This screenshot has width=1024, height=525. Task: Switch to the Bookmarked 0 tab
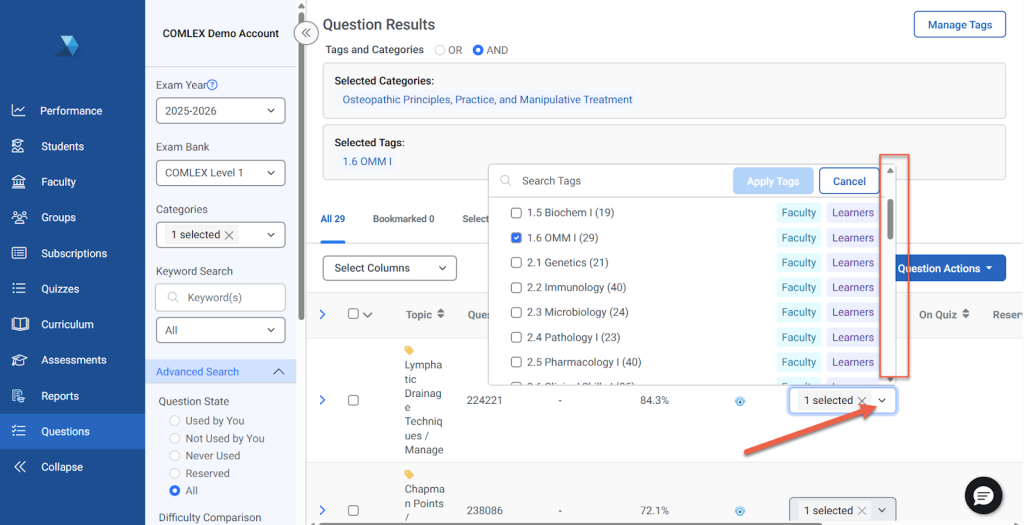coord(403,219)
